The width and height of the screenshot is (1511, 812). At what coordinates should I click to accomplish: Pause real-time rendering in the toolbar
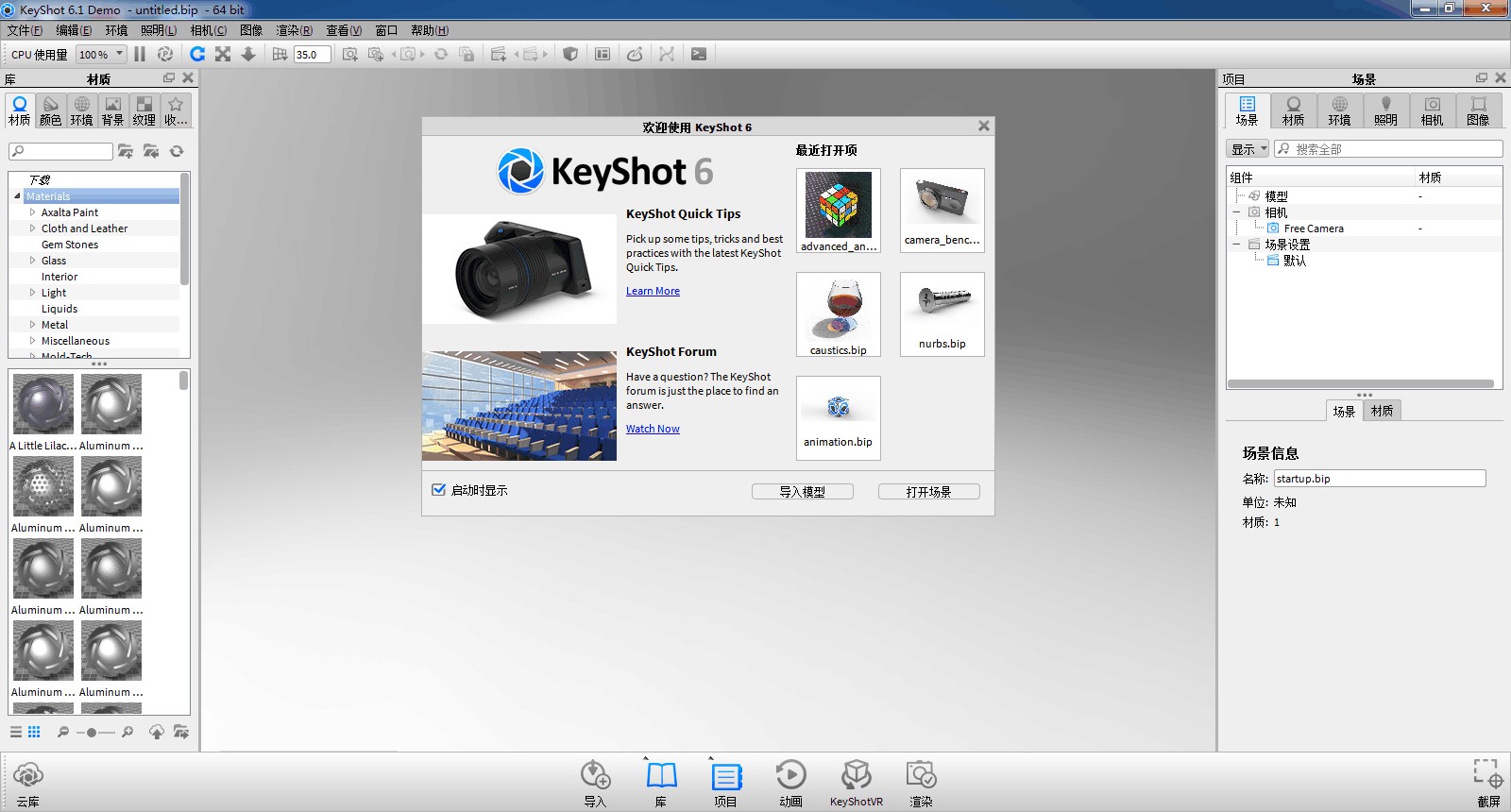140,54
